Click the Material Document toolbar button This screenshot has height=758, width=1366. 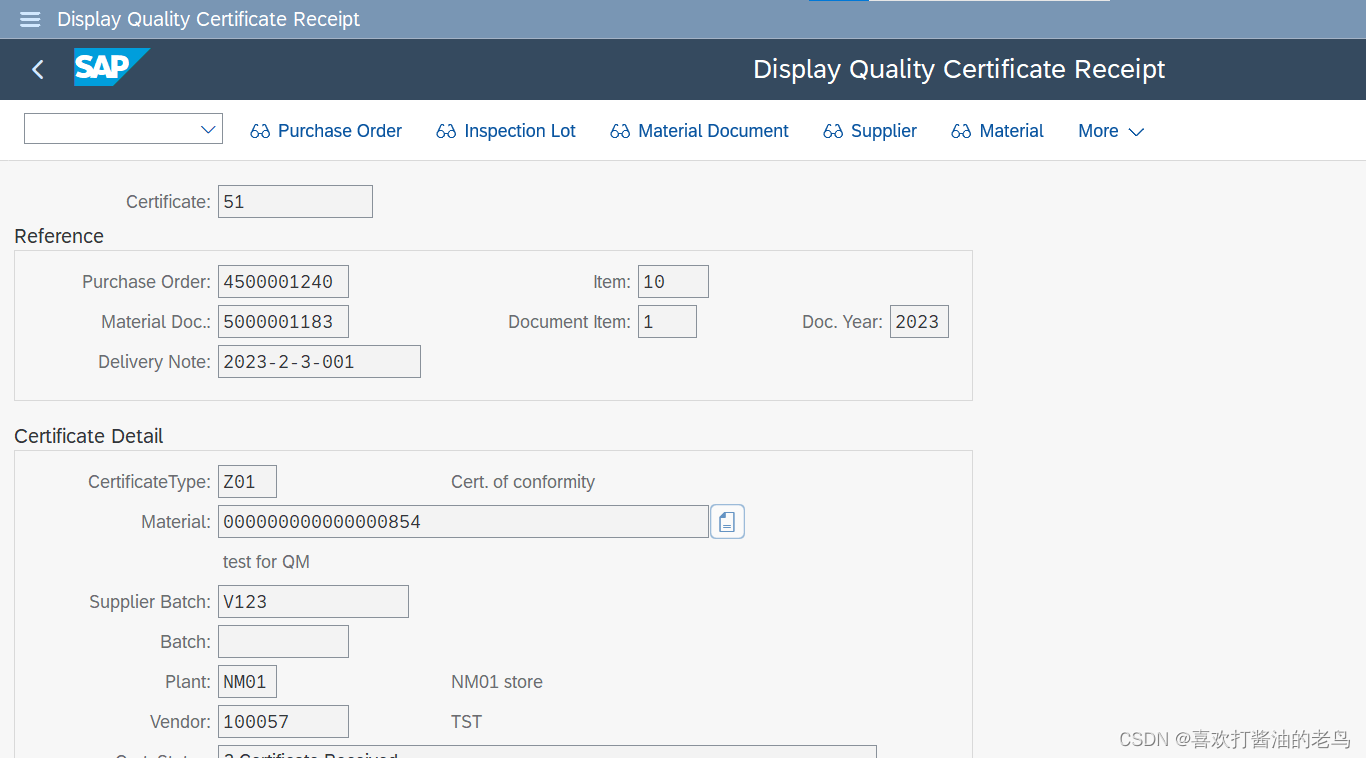[712, 130]
